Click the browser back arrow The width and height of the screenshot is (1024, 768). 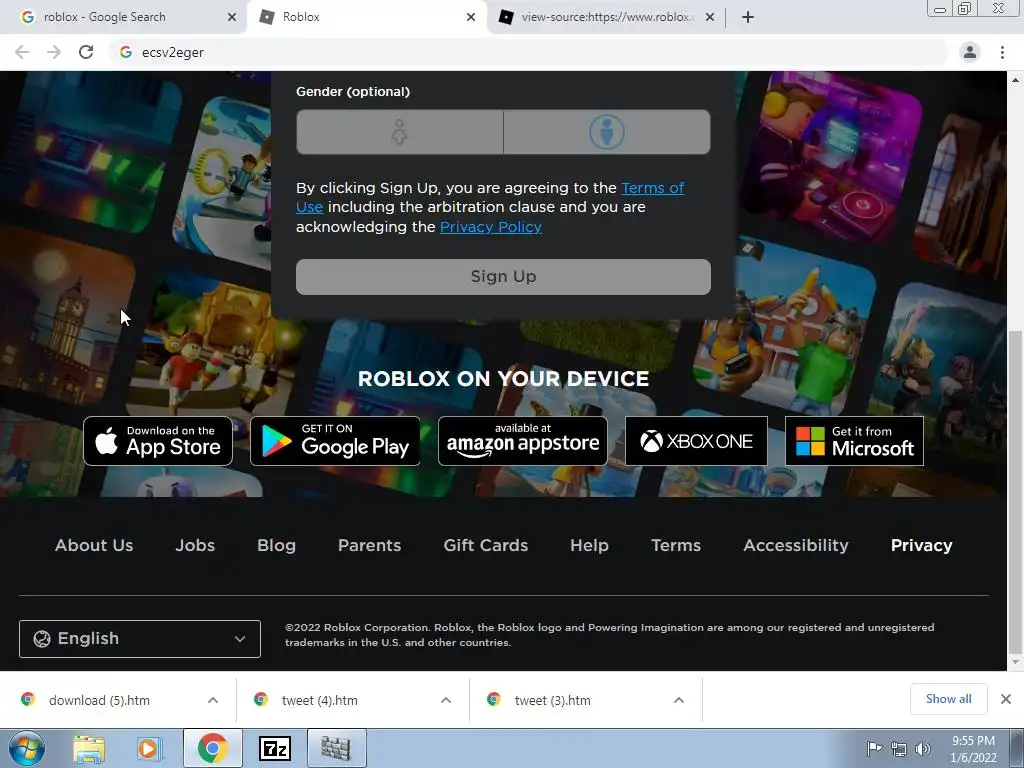[22, 52]
